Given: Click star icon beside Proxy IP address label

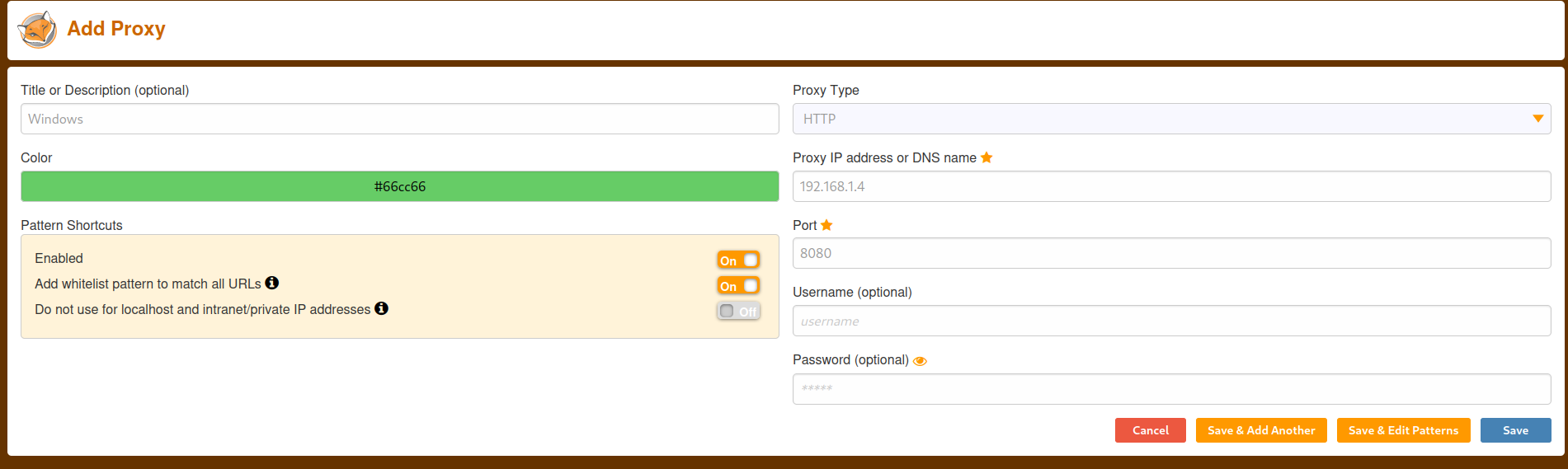Looking at the screenshot, I should click(986, 157).
